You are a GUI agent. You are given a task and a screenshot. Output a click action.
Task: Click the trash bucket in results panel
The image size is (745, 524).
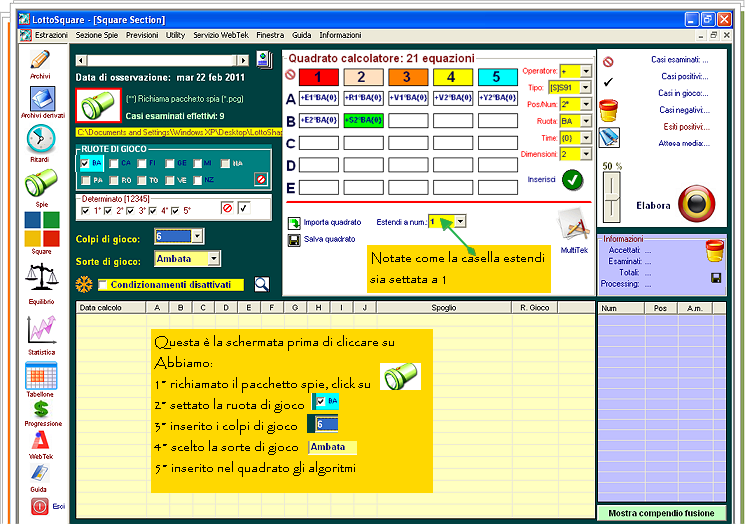click(608, 111)
